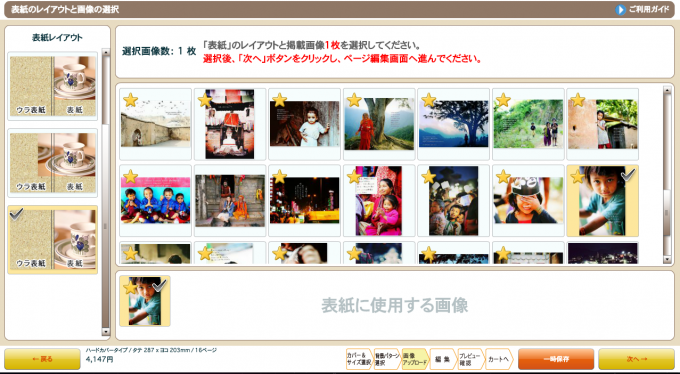Screen dimensions: 680x374
Task: Choose the girl peeking behind wall photo
Action: coord(603,124)
